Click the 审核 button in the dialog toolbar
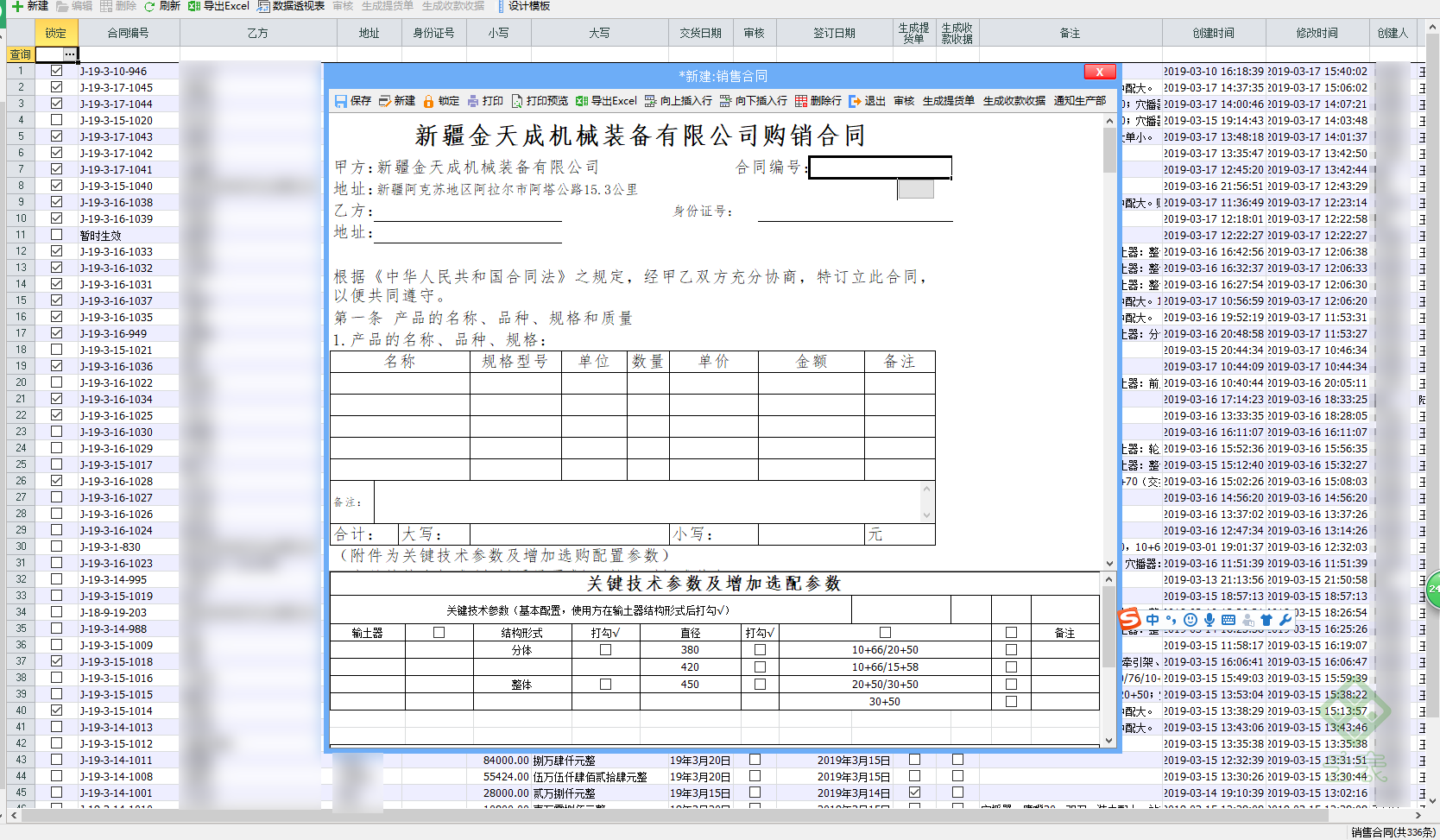The width and height of the screenshot is (1440, 840). coord(904,101)
